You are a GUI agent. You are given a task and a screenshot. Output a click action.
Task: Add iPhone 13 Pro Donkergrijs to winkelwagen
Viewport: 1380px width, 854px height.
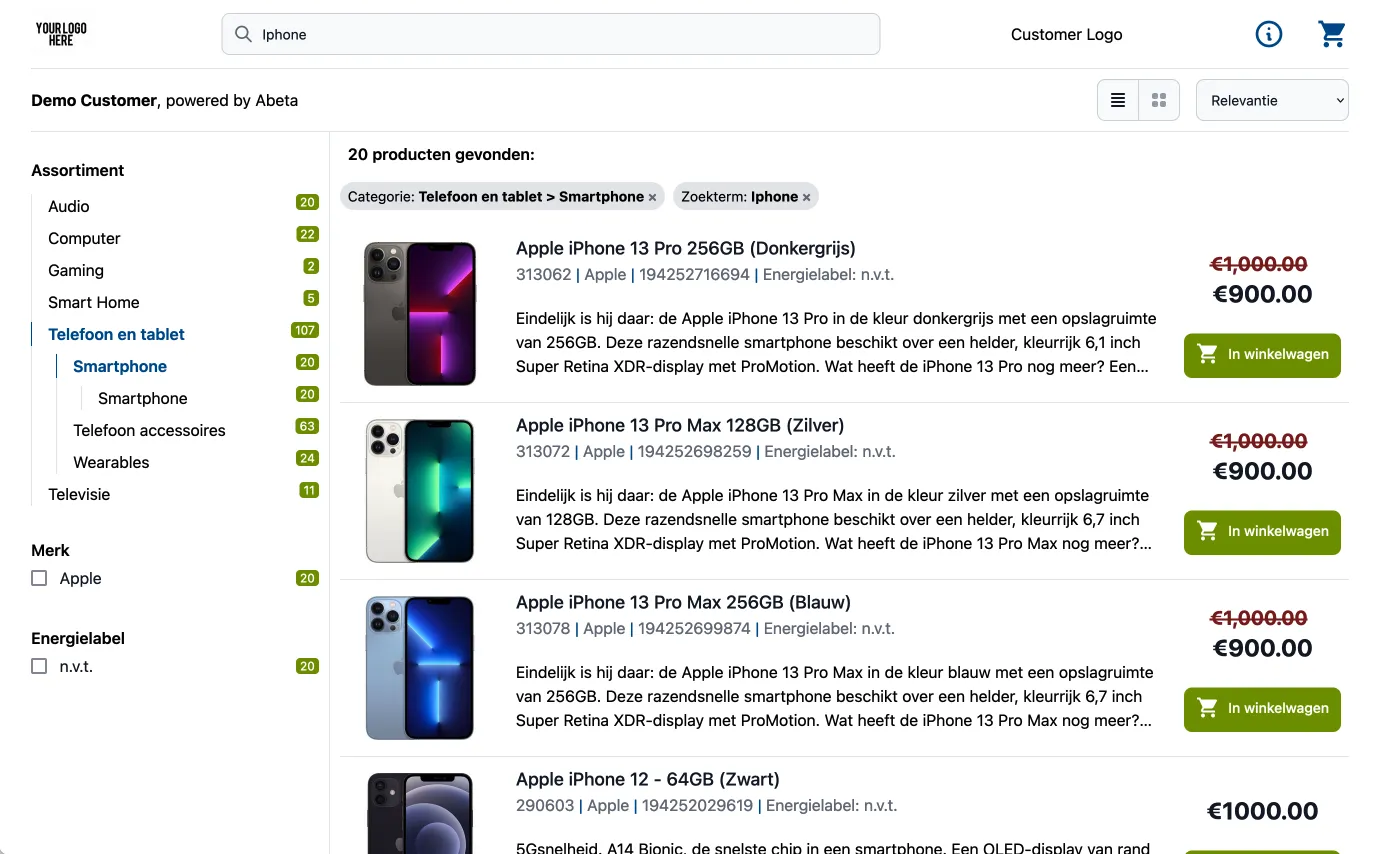[x=1262, y=355]
